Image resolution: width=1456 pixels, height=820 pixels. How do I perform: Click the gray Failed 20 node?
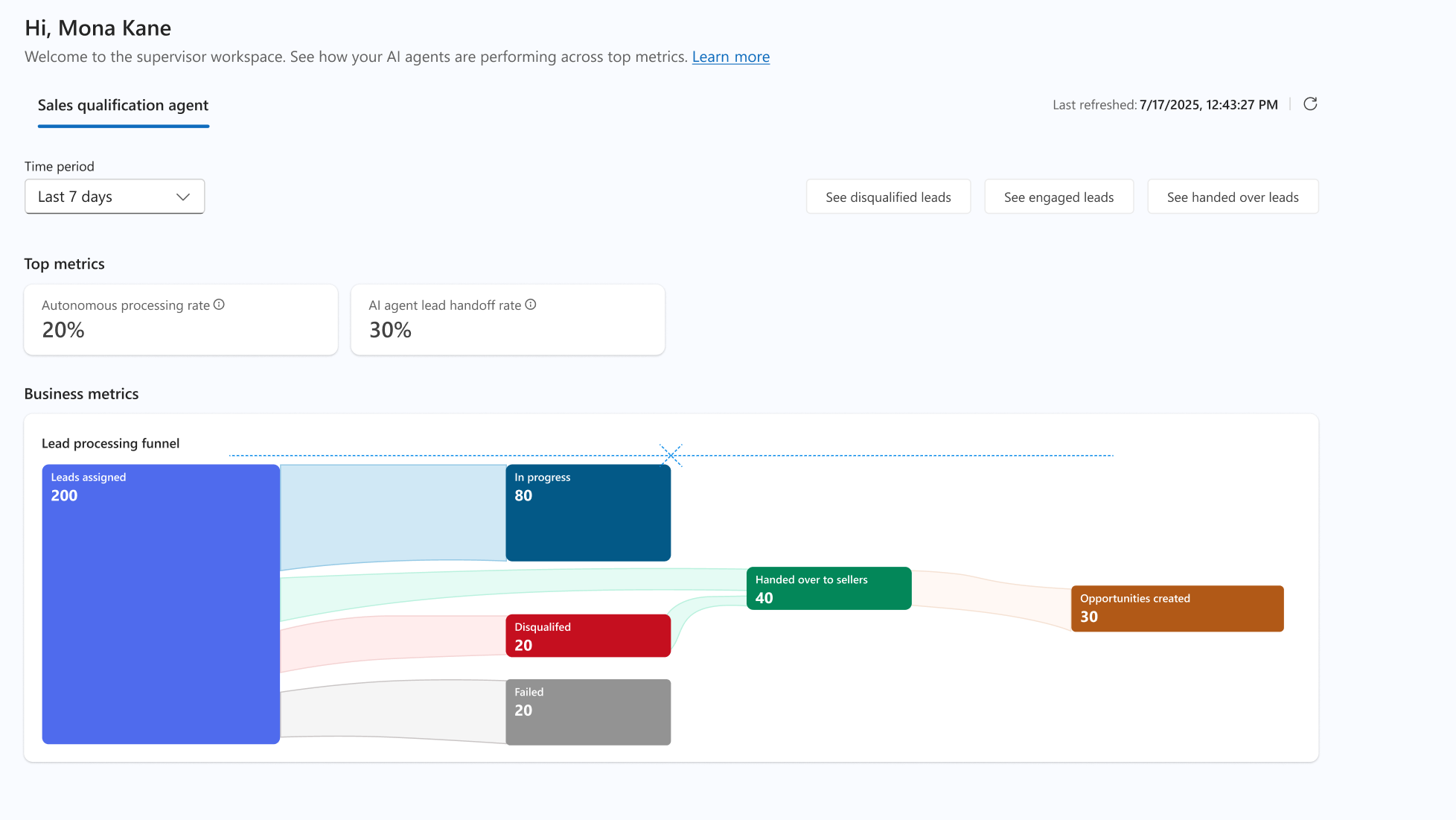pos(588,712)
